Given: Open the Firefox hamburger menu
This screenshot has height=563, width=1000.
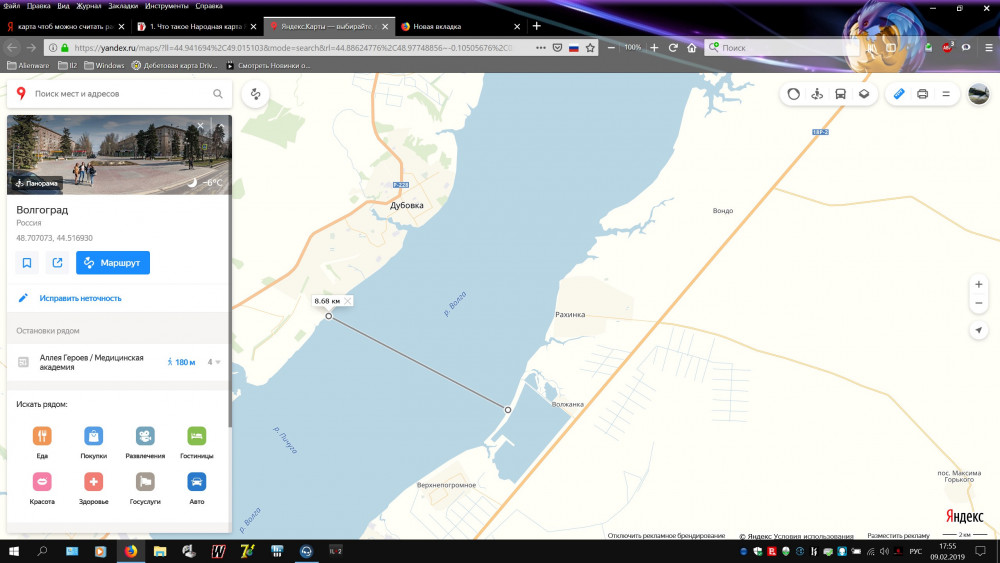Looking at the screenshot, I should [989, 48].
